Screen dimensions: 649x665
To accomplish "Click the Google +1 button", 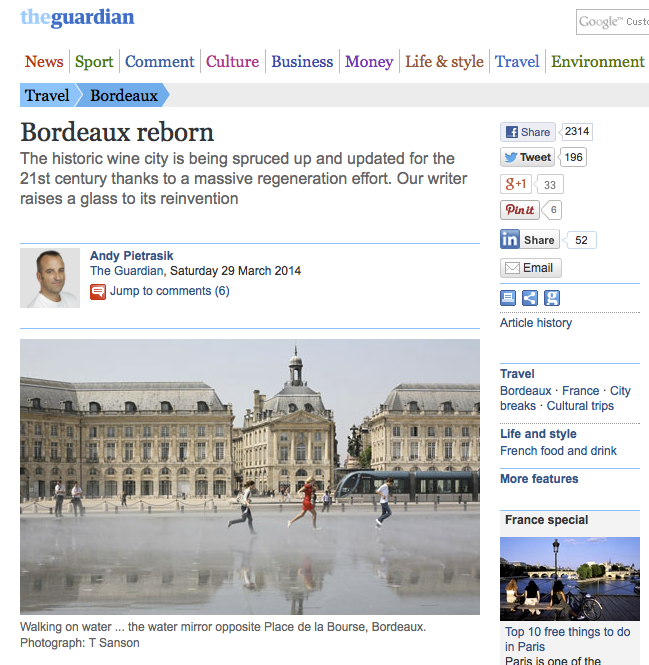I will click(x=515, y=184).
